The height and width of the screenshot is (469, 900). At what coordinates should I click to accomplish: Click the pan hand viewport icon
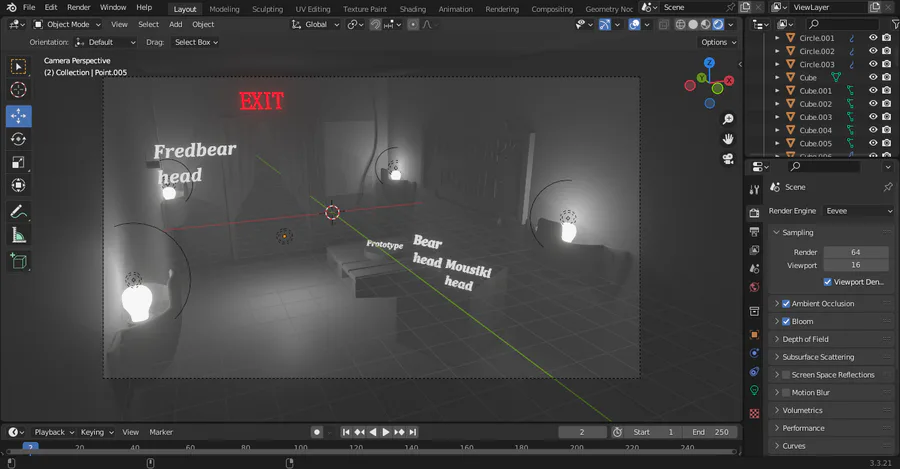coord(728,139)
